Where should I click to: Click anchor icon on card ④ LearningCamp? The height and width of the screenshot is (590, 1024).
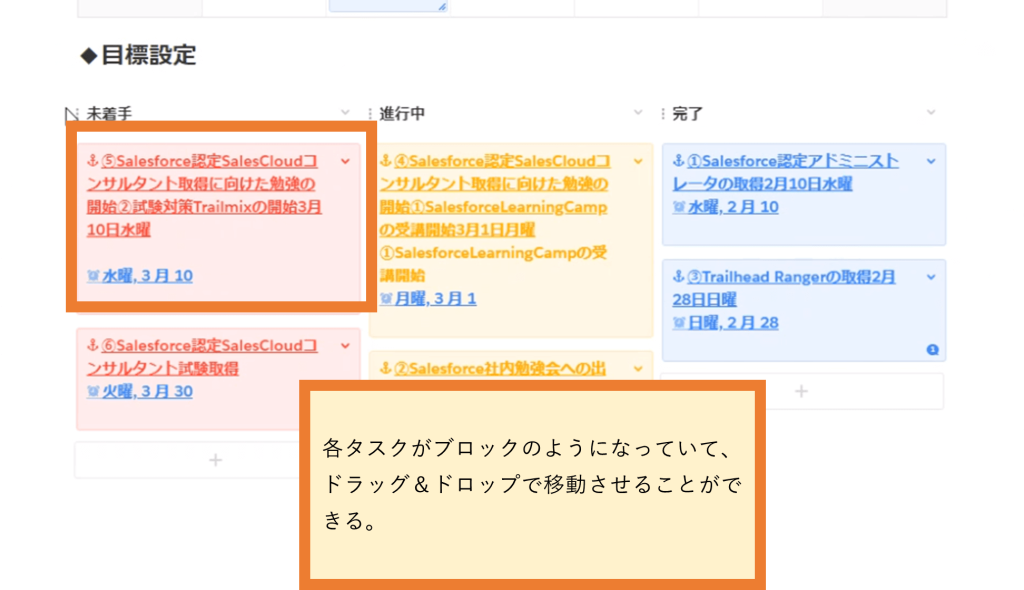385,161
